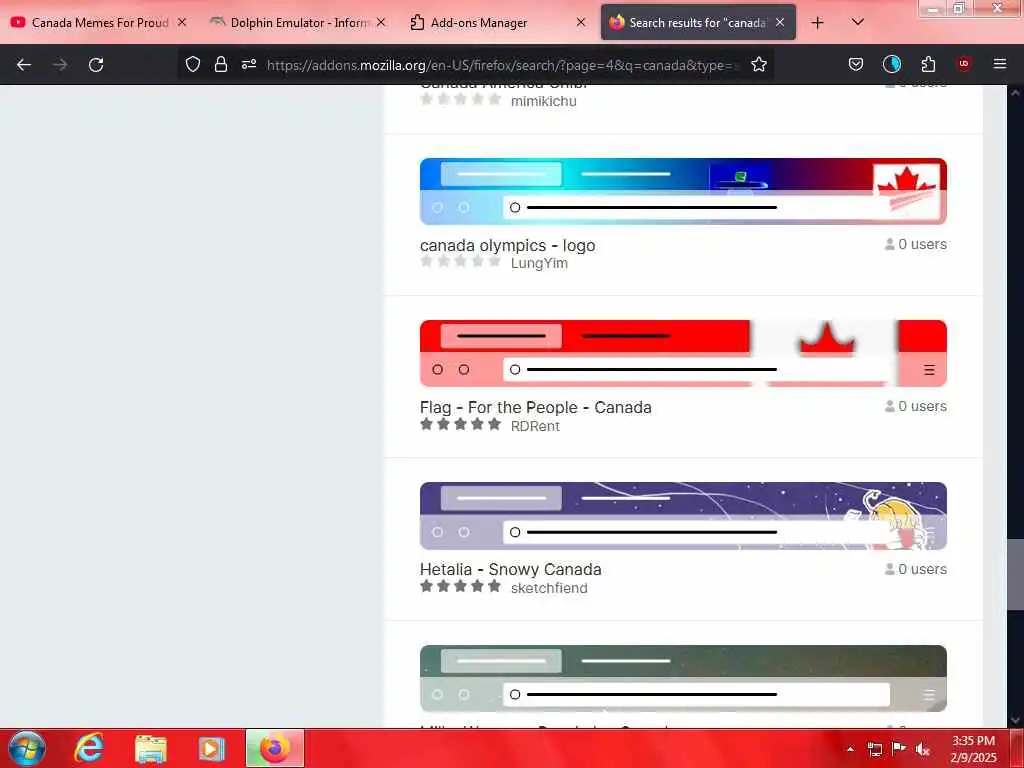1024x768 pixels.
Task: Show hidden system tray icons
Action: (850, 749)
